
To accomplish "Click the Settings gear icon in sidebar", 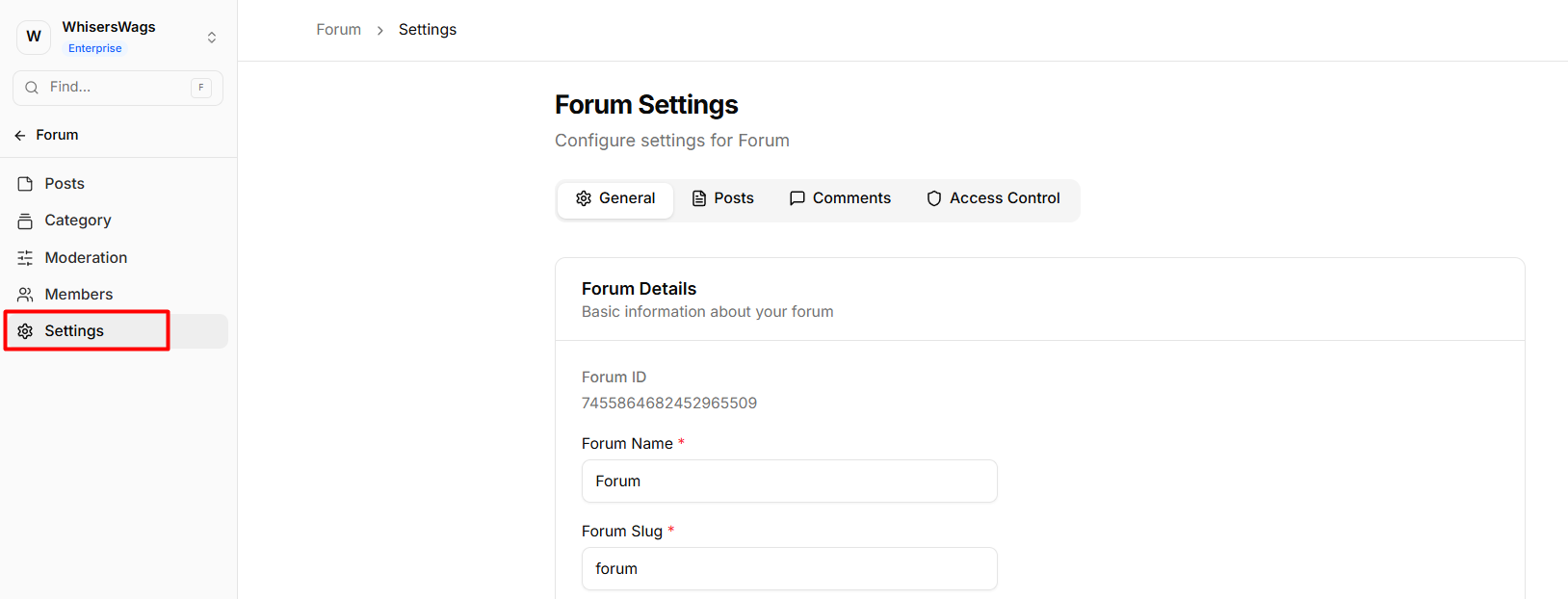I will coord(25,331).
